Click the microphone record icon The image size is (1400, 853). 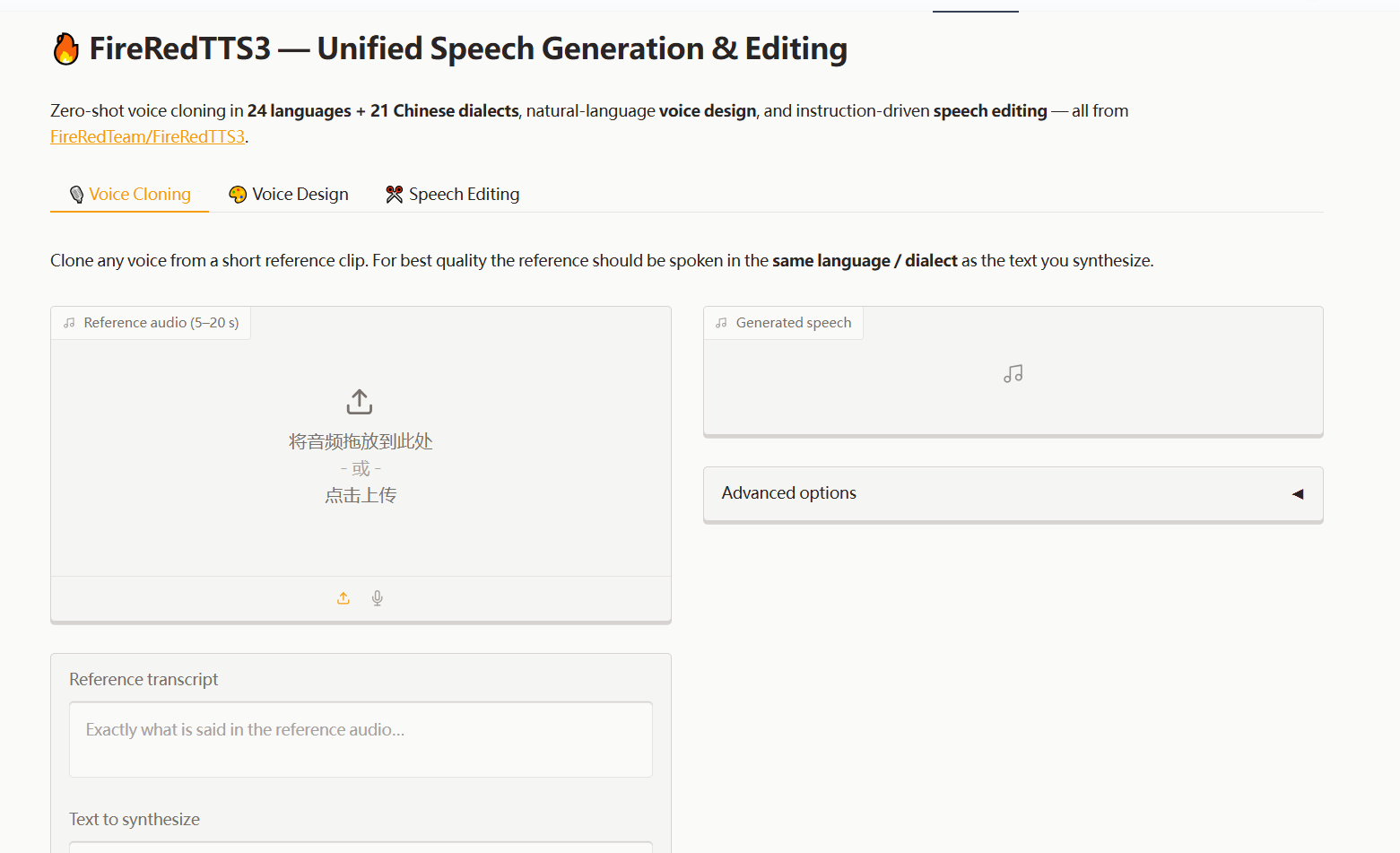click(x=378, y=598)
